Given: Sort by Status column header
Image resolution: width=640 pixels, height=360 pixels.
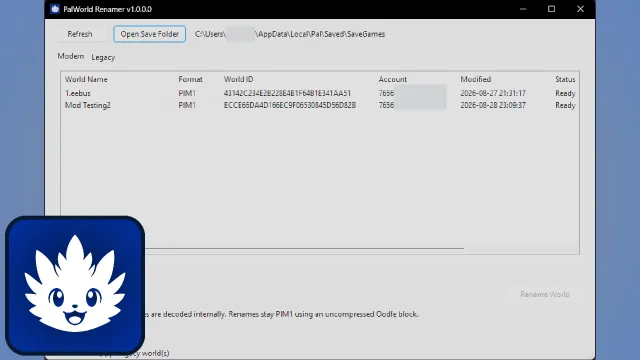Looking at the screenshot, I should click(565, 79).
